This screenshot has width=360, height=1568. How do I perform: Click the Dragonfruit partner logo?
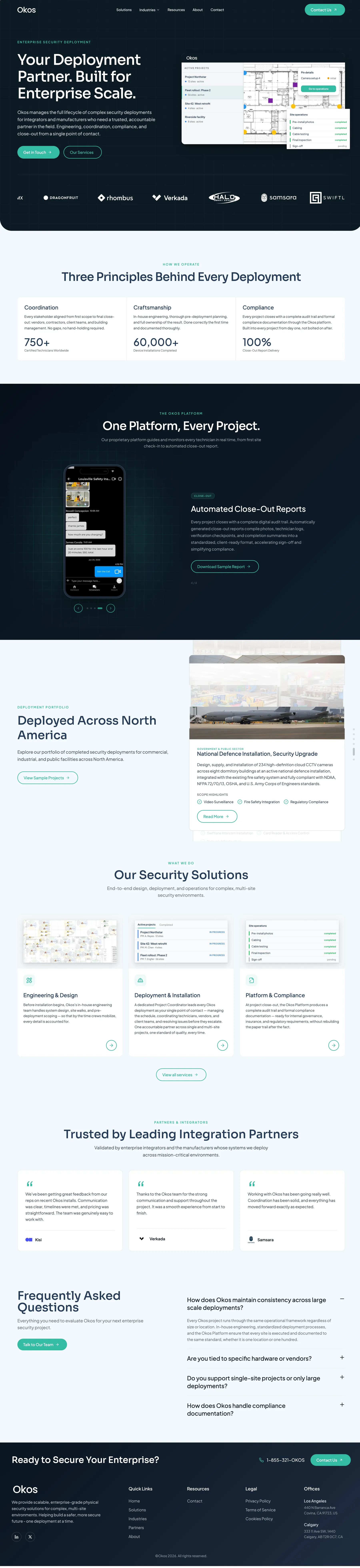coord(61,198)
